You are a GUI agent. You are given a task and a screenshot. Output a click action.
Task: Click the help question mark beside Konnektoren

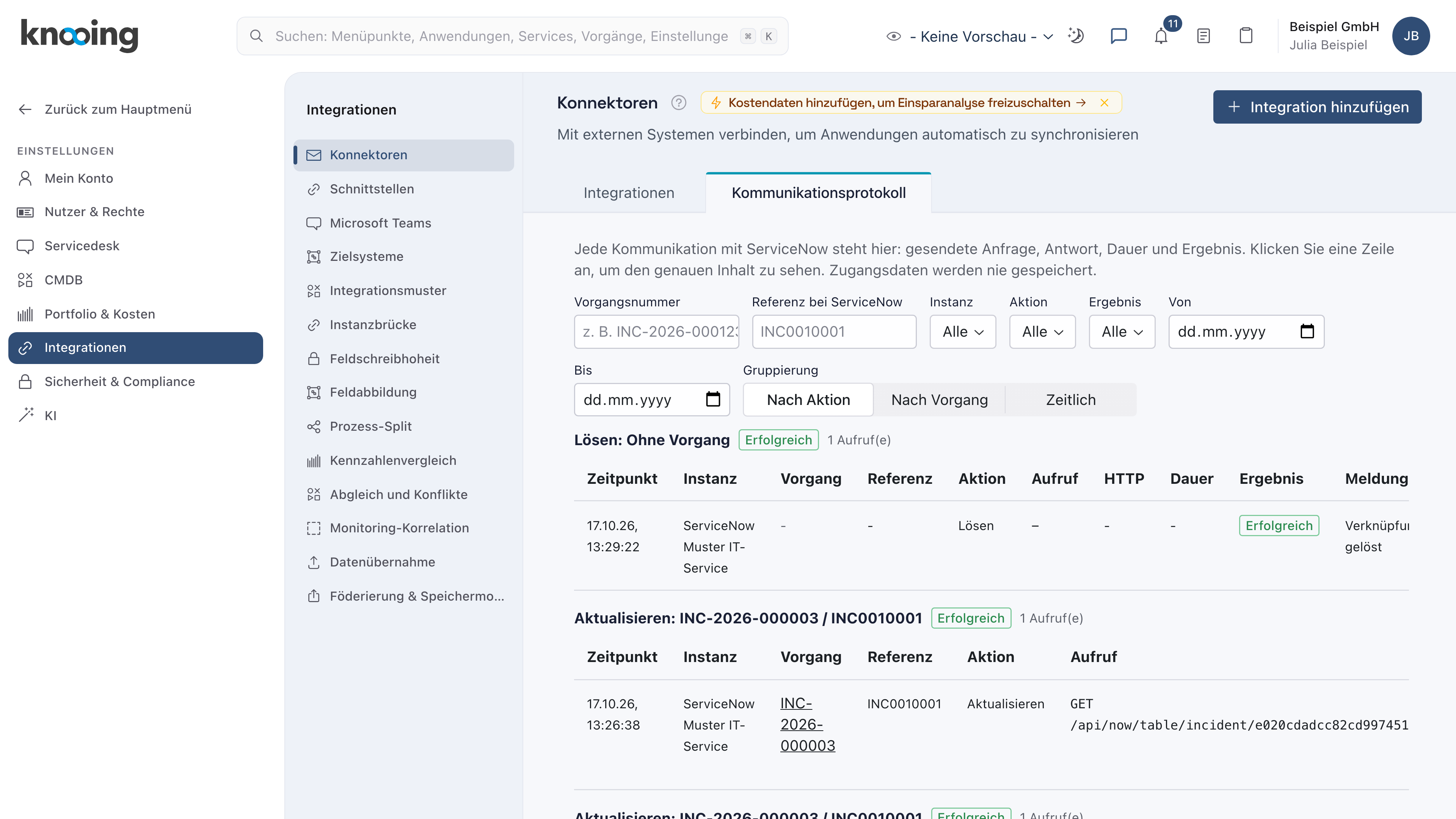(x=678, y=103)
